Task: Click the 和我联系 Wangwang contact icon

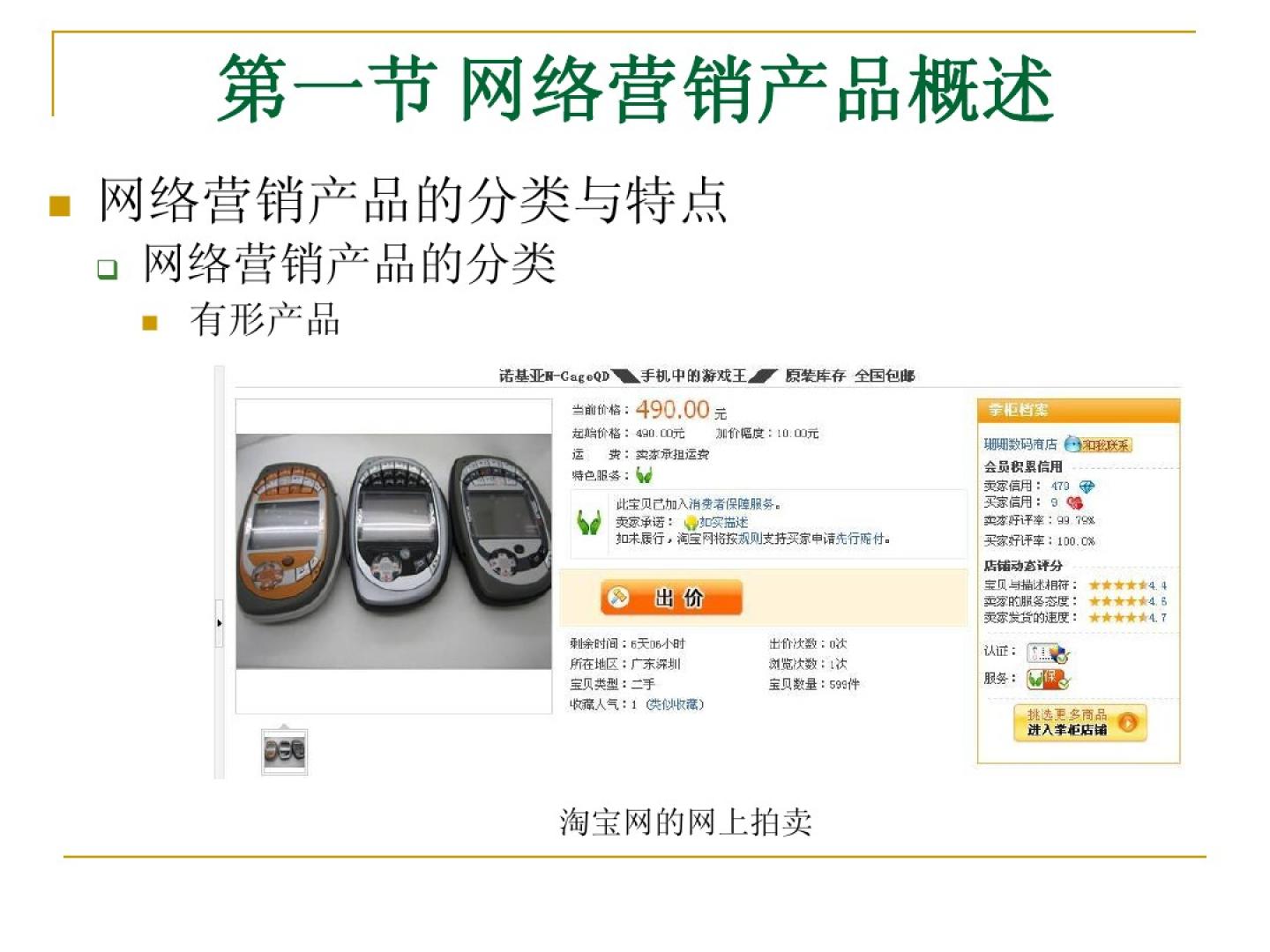Action: (1097, 444)
